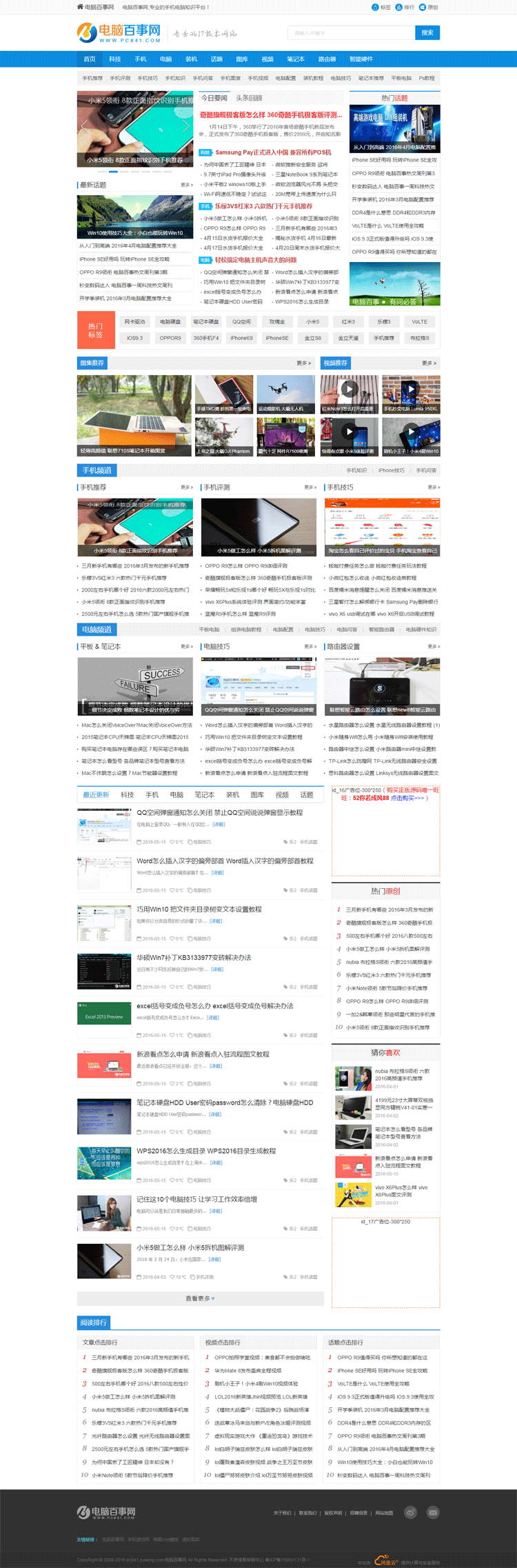517x1568 pixels.
Task: Click the search keyword input field
Action: point(352,32)
